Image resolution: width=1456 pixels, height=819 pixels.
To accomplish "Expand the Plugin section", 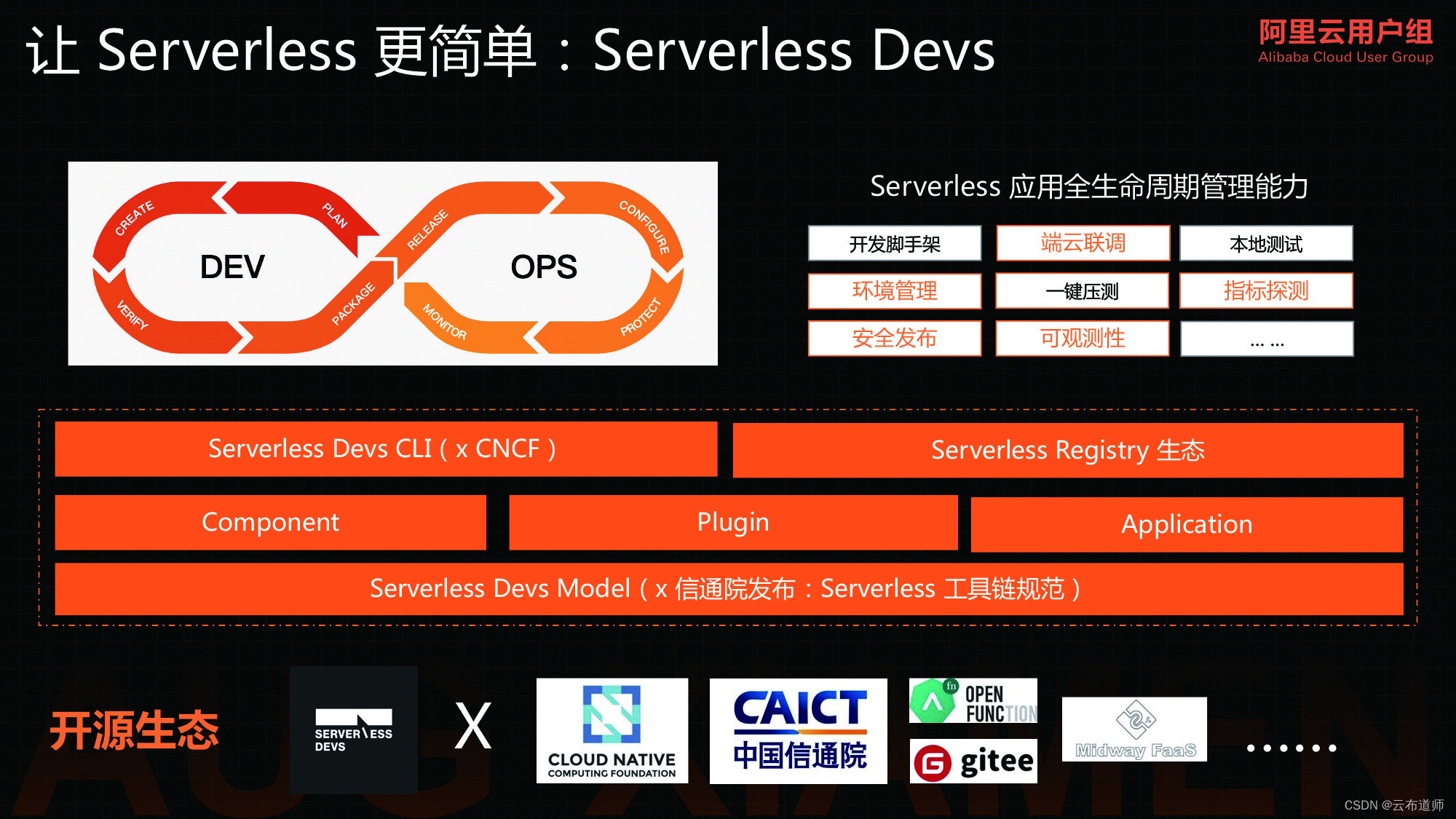I will (x=727, y=521).
